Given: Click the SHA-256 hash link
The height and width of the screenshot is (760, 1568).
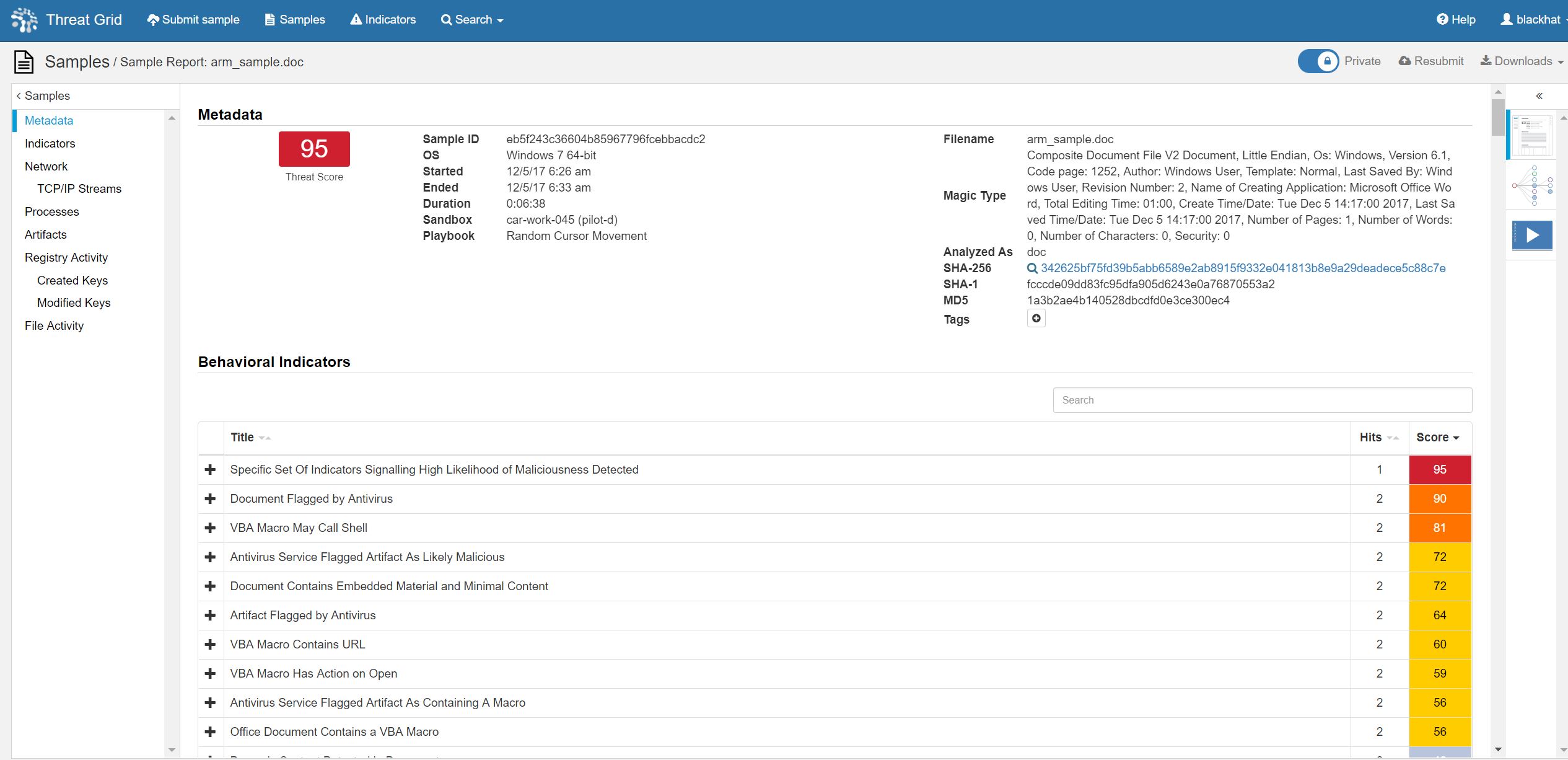Looking at the screenshot, I should (x=1243, y=268).
